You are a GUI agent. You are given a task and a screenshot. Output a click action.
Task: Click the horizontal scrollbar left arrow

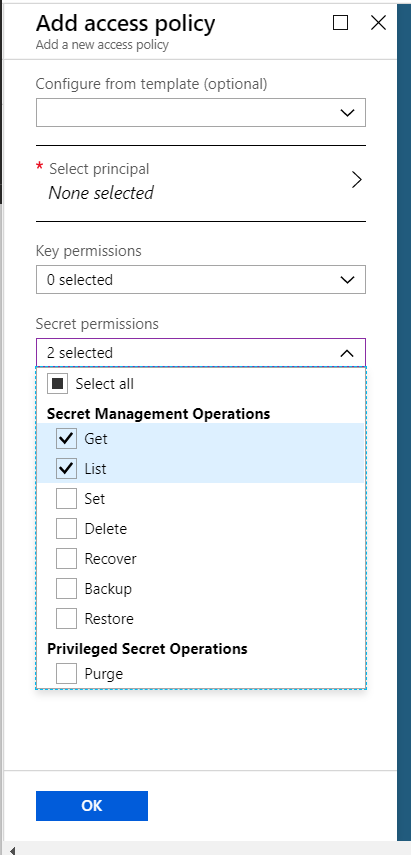(x=13, y=850)
